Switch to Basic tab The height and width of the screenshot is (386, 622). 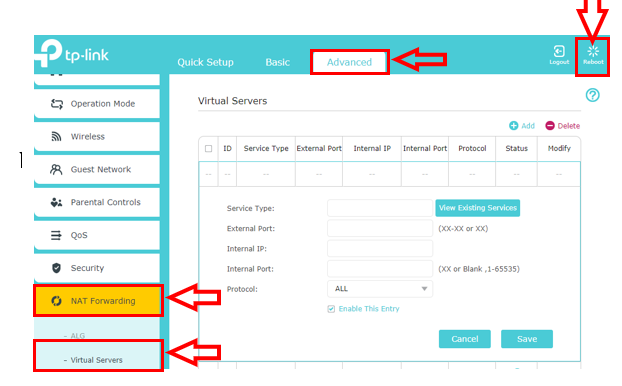coord(278,62)
